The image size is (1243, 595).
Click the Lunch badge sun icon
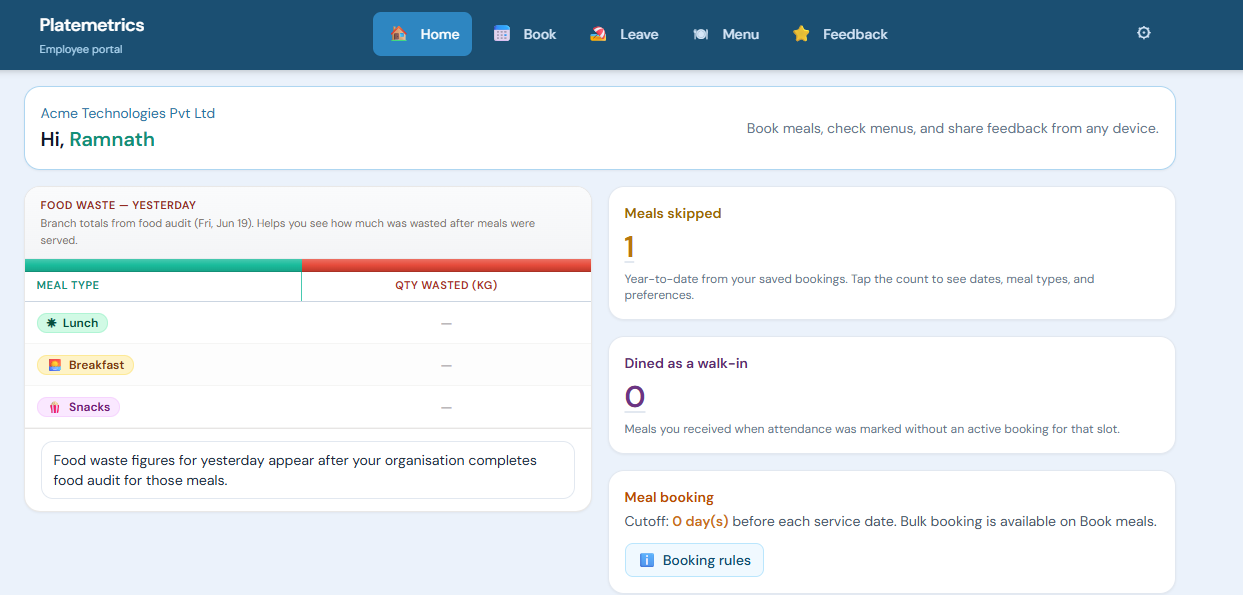click(51, 323)
